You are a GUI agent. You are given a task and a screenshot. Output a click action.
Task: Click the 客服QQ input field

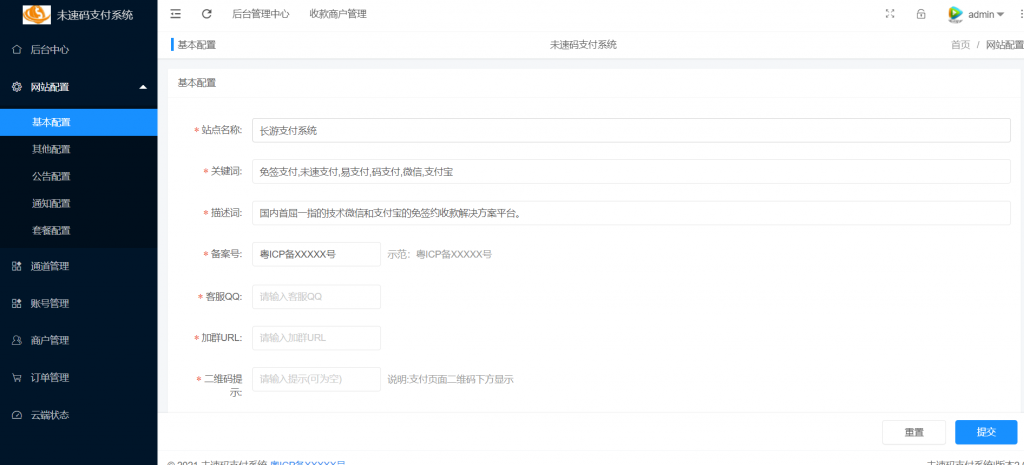[x=316, y=297]
